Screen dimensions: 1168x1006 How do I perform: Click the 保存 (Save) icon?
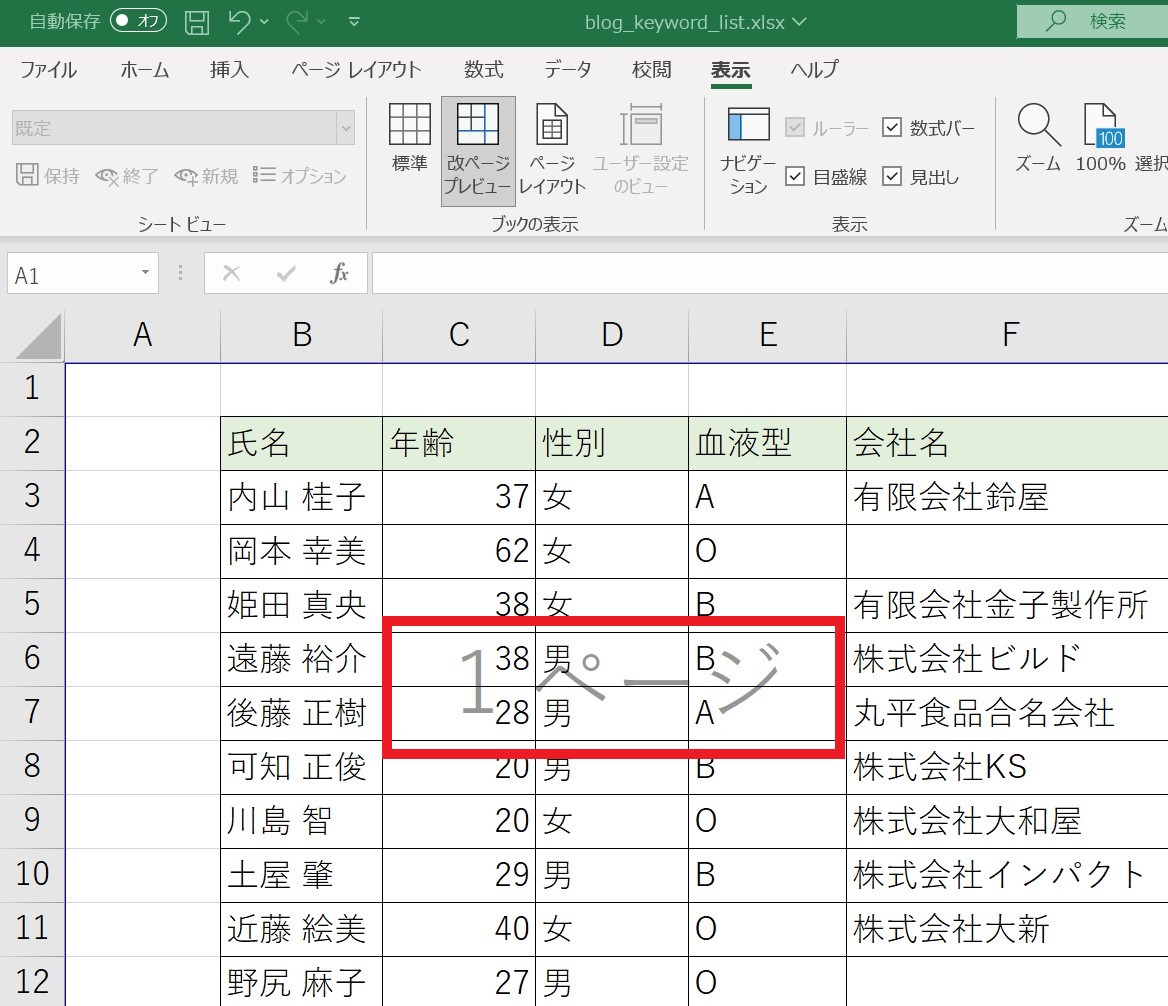(196, 20)
